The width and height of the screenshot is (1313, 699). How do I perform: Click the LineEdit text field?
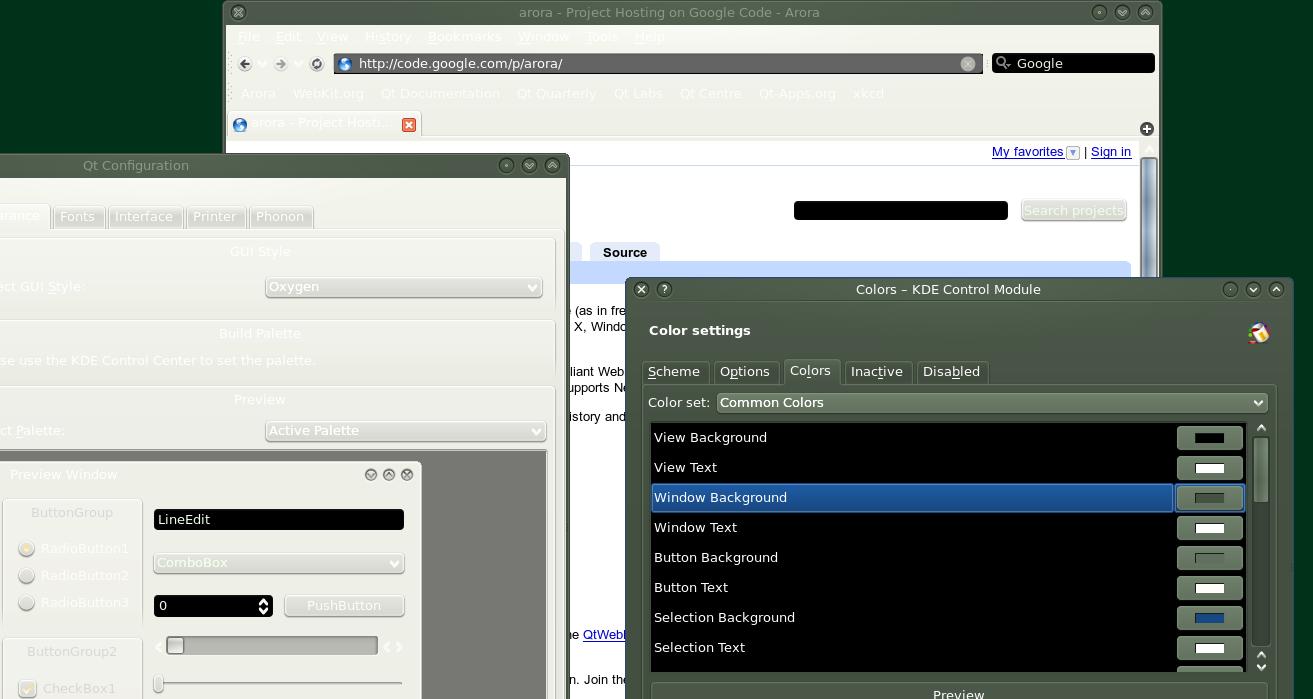click(x=278, y=520)
